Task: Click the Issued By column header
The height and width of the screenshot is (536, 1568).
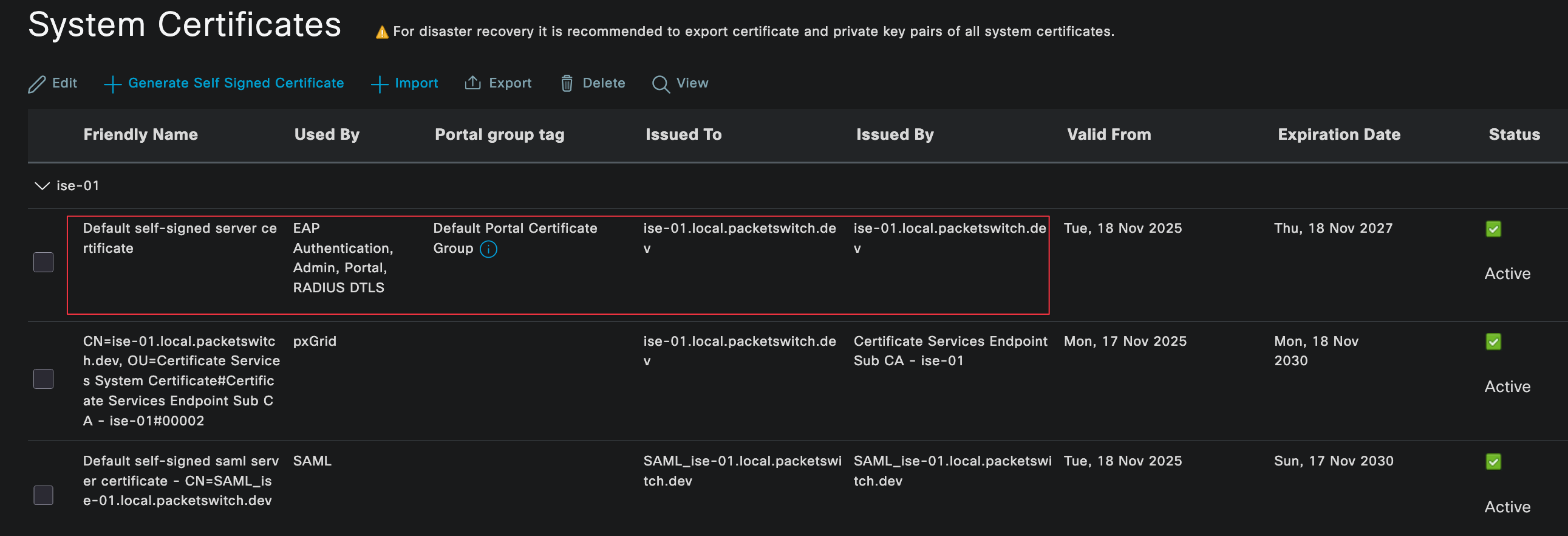Action: click(x=894, y=135)
